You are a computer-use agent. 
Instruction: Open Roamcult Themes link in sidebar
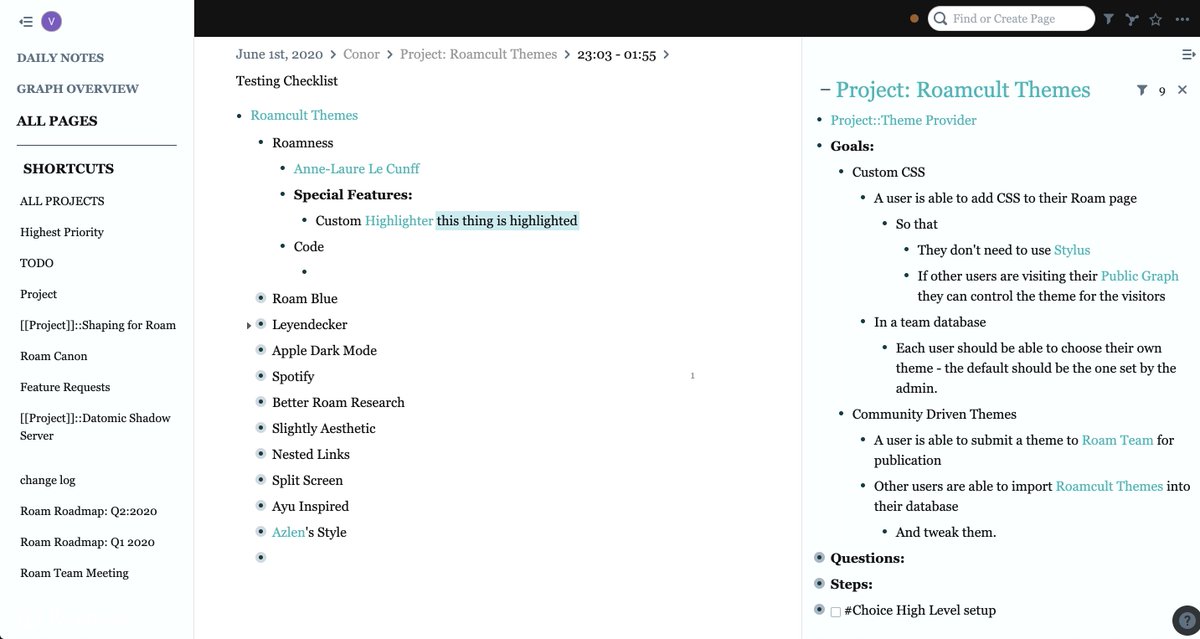pyautogui.click(x=1109, y=486)
